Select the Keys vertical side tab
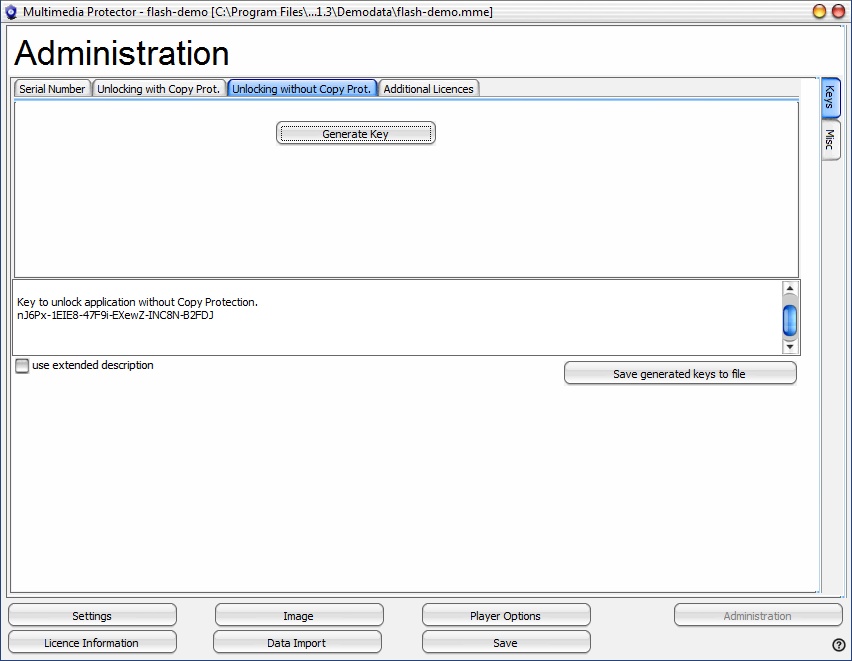The image size is (852, 661). point(830,98)
